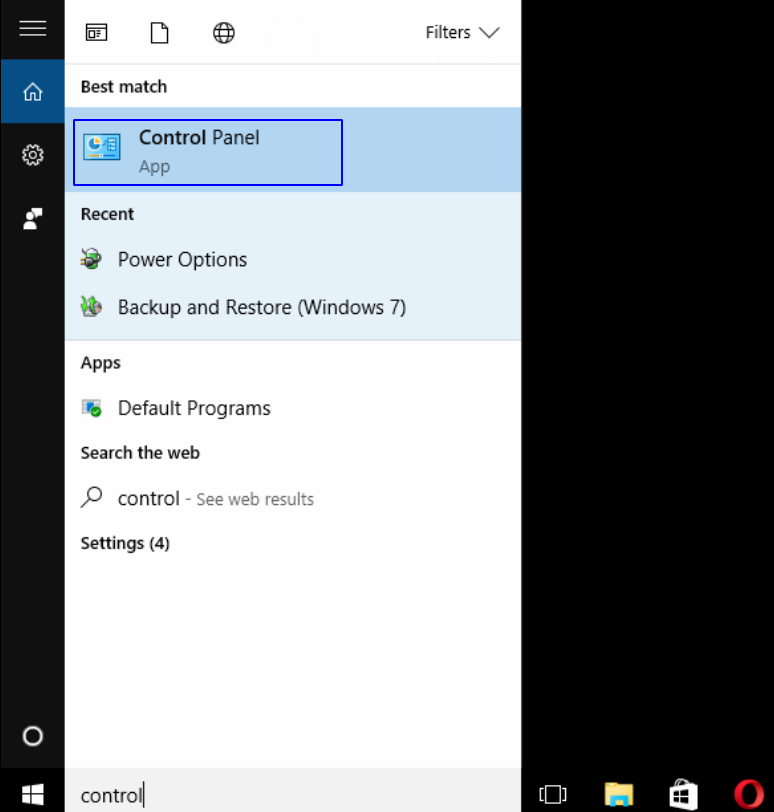Search the web for control
This screenshot has width=774, height=812.
point(293,498)
